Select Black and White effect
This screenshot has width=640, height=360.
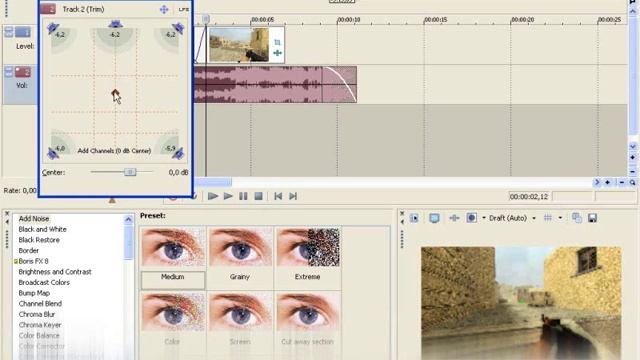tap(42, 229)
